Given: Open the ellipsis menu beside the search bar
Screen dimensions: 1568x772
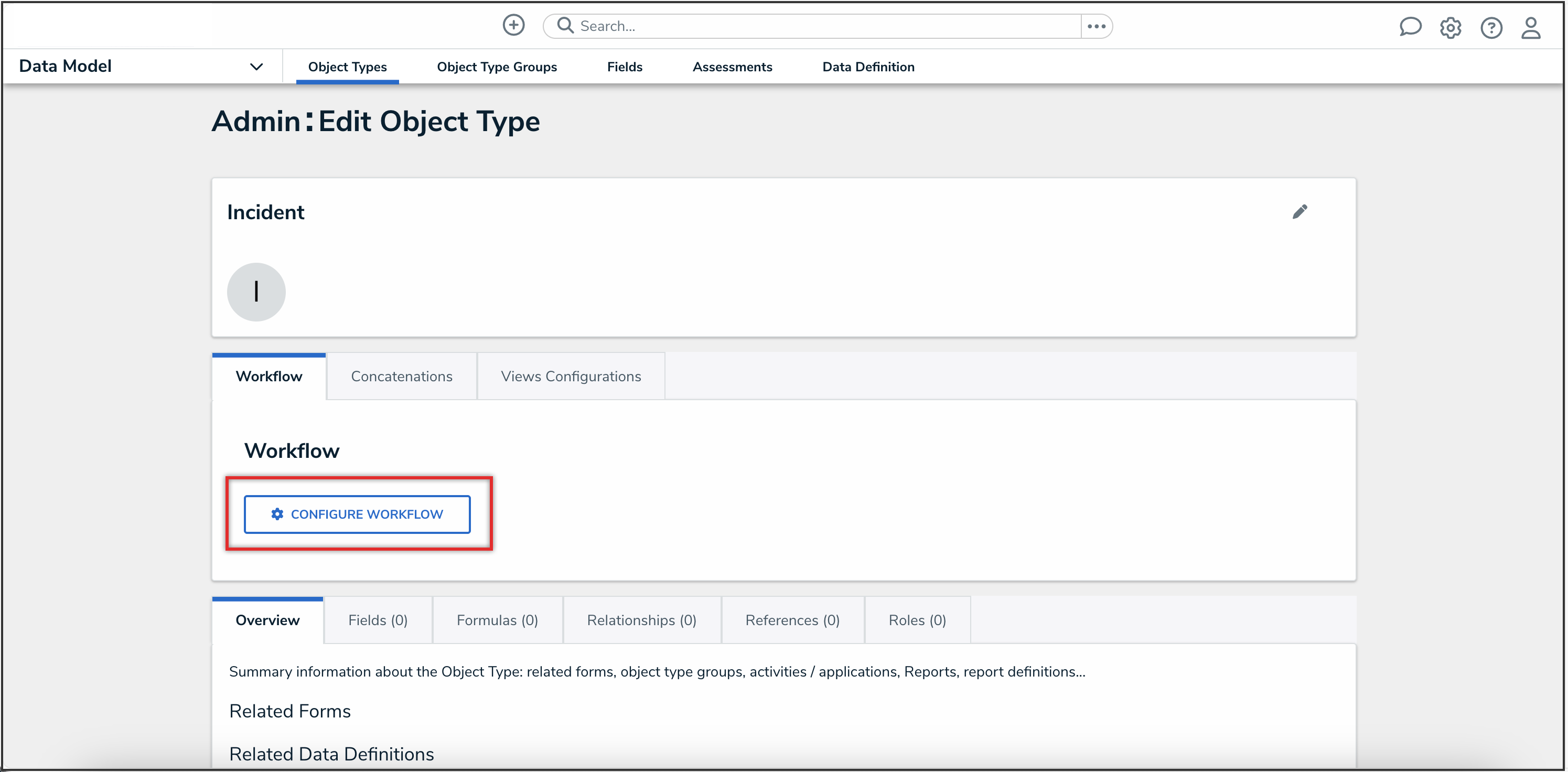Looking at the screenshot, I should point(1096,26).
